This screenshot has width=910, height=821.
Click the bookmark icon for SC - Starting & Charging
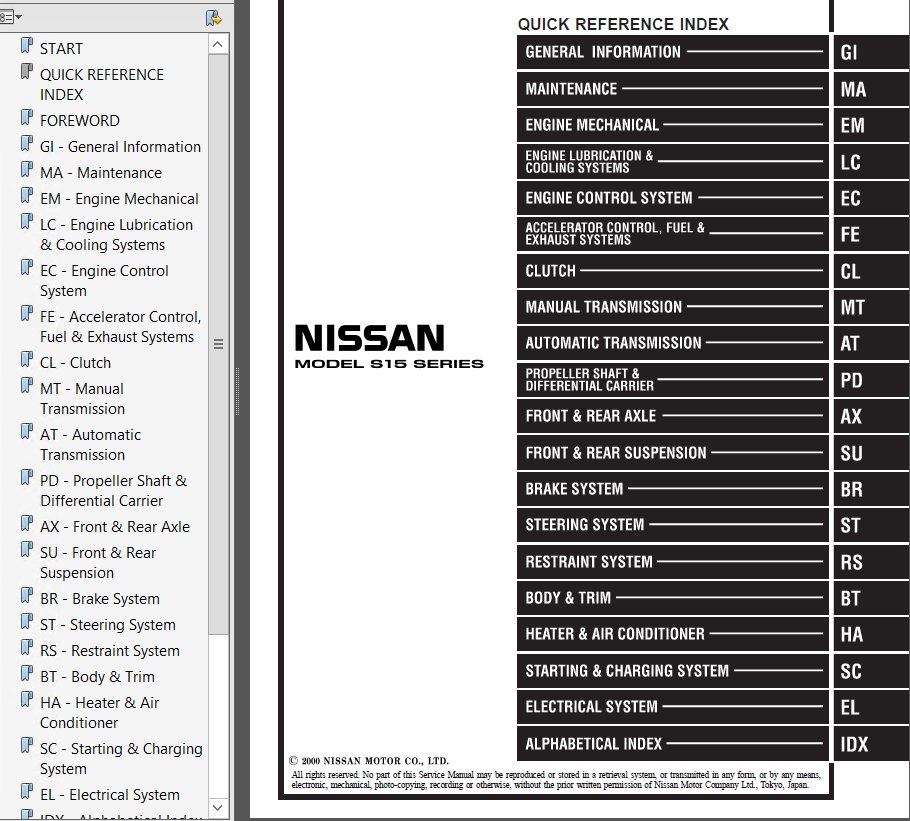tap(27, 746)
